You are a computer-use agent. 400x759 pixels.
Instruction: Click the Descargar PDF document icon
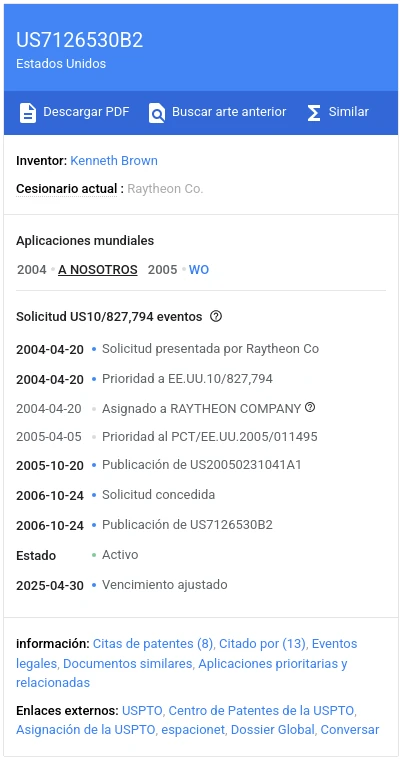point(28,113)
